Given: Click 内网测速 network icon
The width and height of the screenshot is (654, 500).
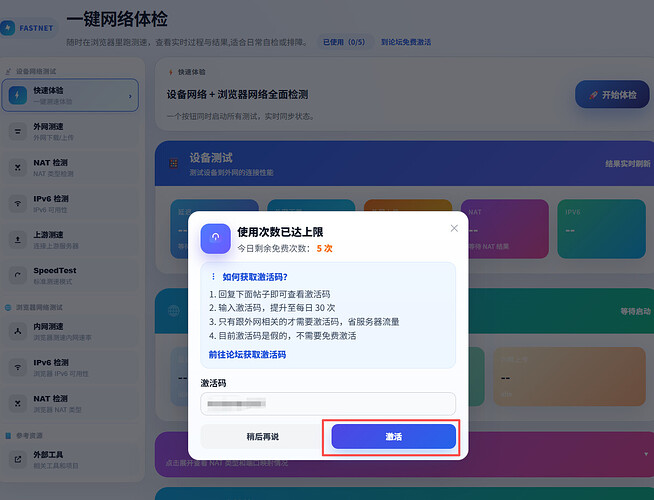Looking at the screenshot, I should [x=17, y=330].
